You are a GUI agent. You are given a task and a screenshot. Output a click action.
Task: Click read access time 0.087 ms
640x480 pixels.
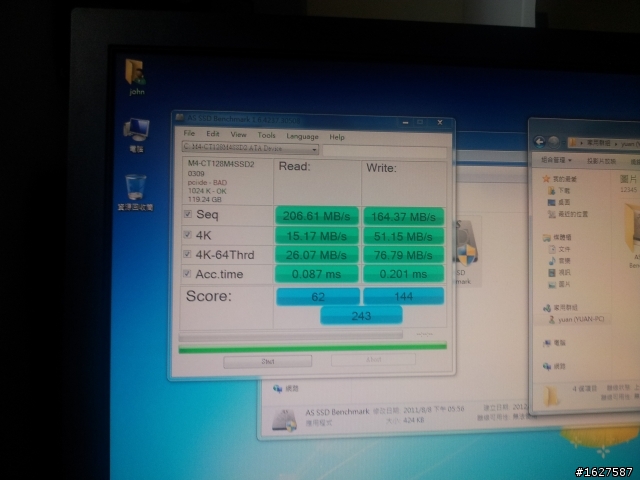pyautogui.click(x=317, y=274)
